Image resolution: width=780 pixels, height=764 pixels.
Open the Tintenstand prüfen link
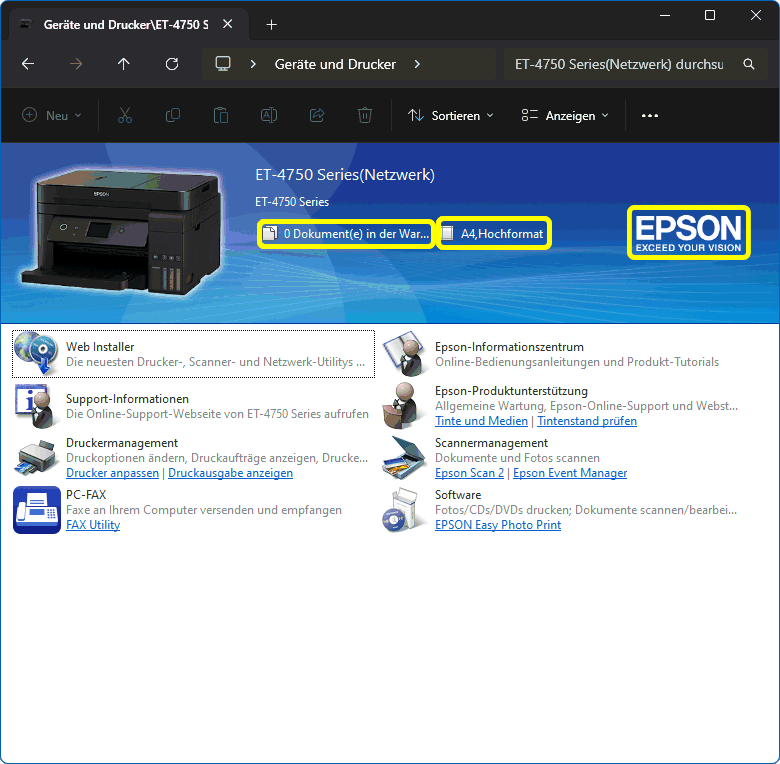[x=587, y=421]
